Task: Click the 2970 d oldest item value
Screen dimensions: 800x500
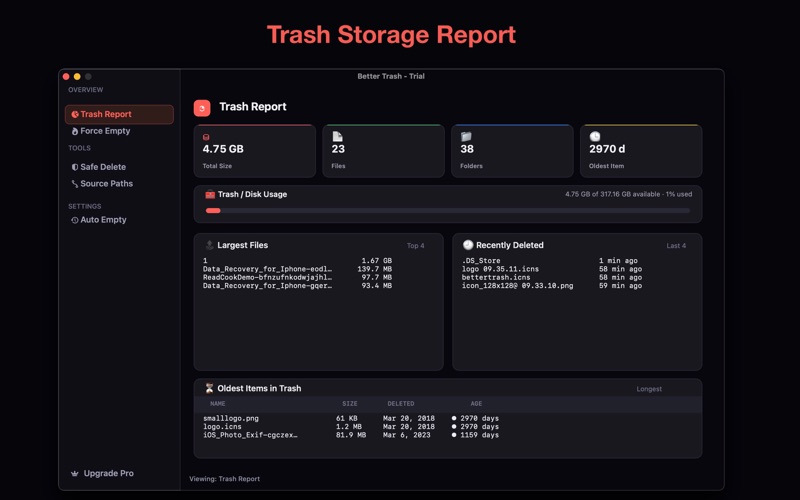Action: [x=607, y=149]
